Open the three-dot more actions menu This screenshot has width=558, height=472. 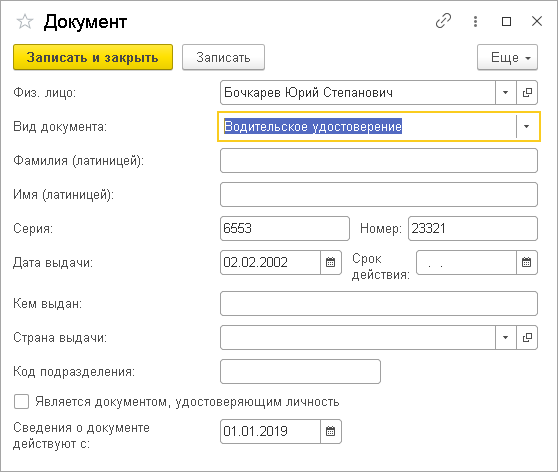pyautogui.click(x=475, y=21)
